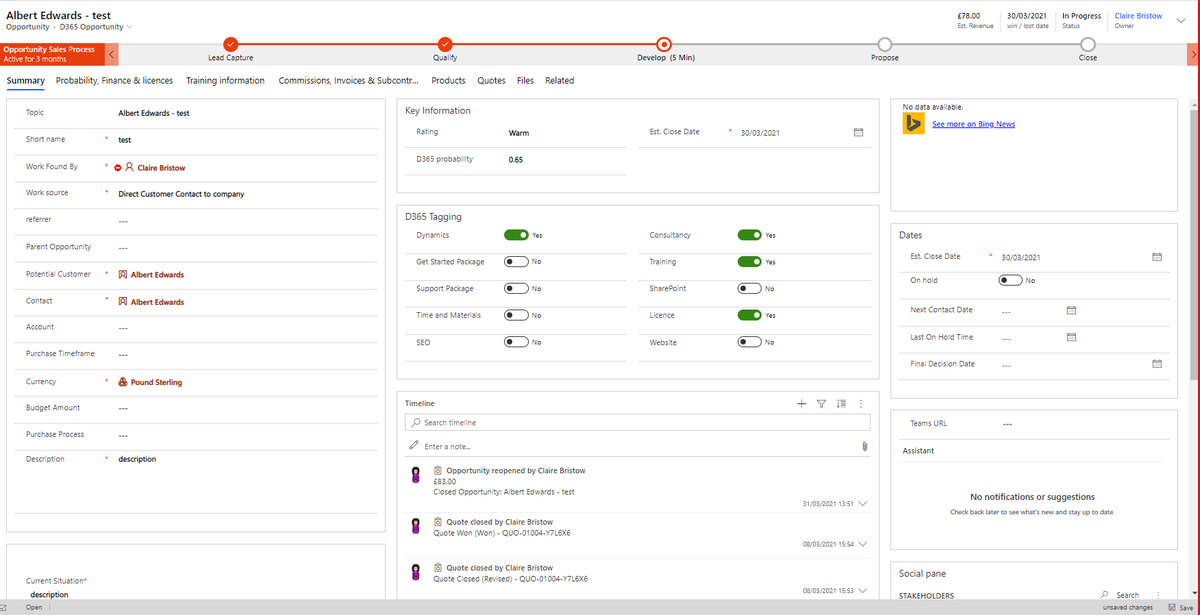Enable the Time and Materials toggle
Screen dimensions: 1200x615
pos(516,315)
